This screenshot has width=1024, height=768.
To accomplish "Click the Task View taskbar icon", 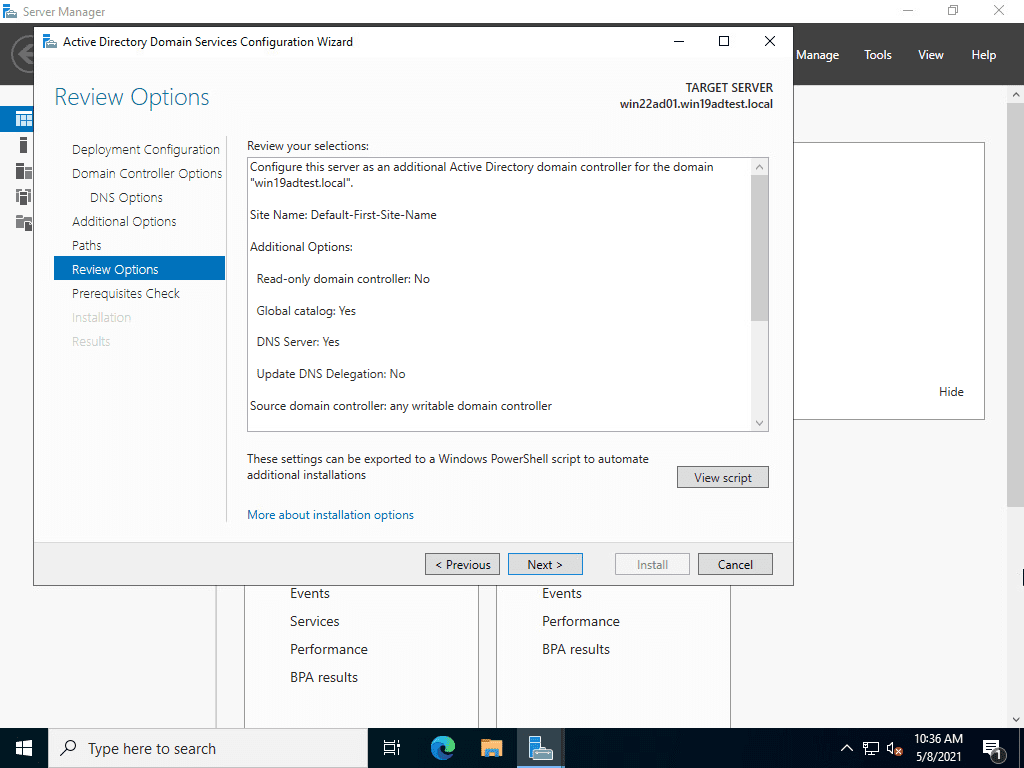I will point(391,747).
